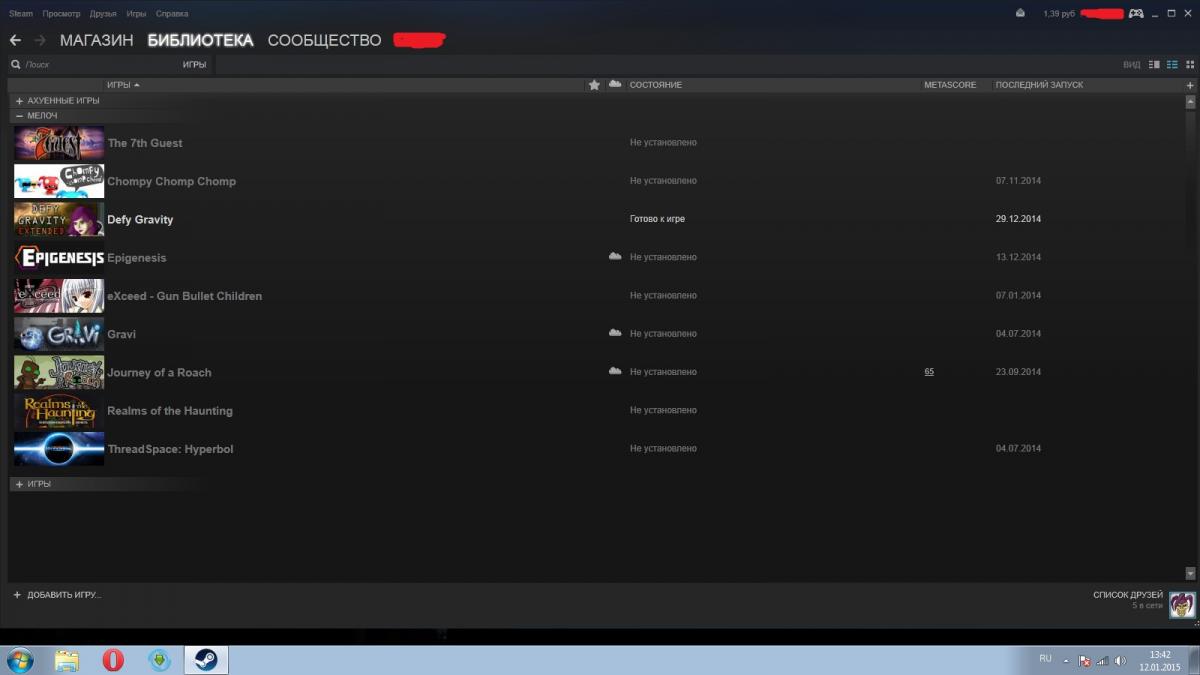Open the Справка menu
Screen dimensions: 1200x675
tap(172, 14)
